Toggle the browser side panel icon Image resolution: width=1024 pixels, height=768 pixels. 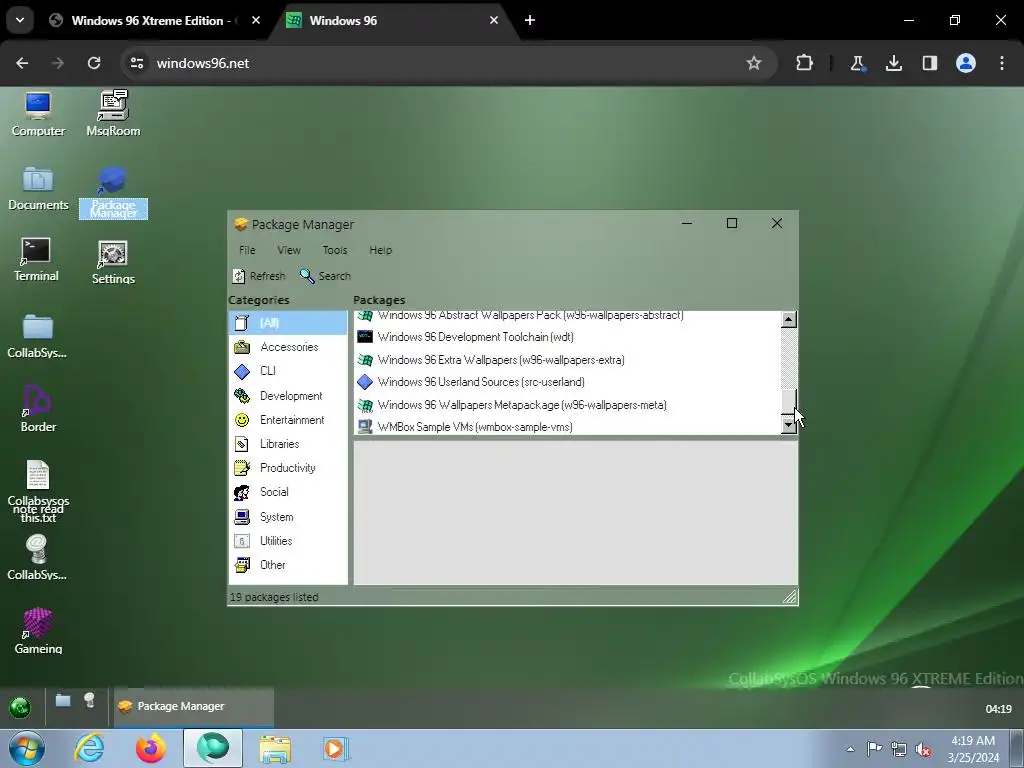click(930, 63)
